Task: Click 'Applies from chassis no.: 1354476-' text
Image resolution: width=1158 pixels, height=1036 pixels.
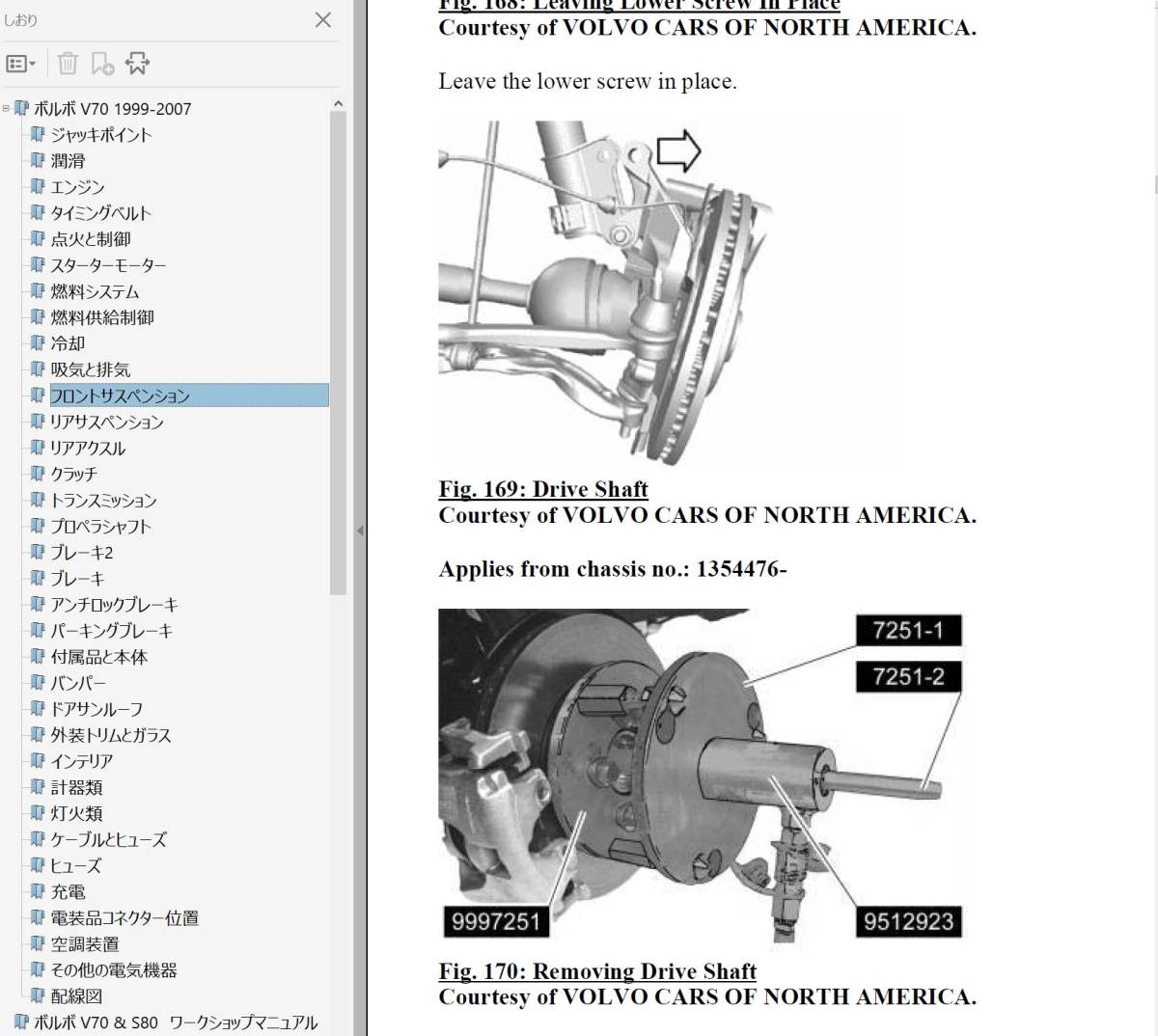Action: [x=613, y=568]
